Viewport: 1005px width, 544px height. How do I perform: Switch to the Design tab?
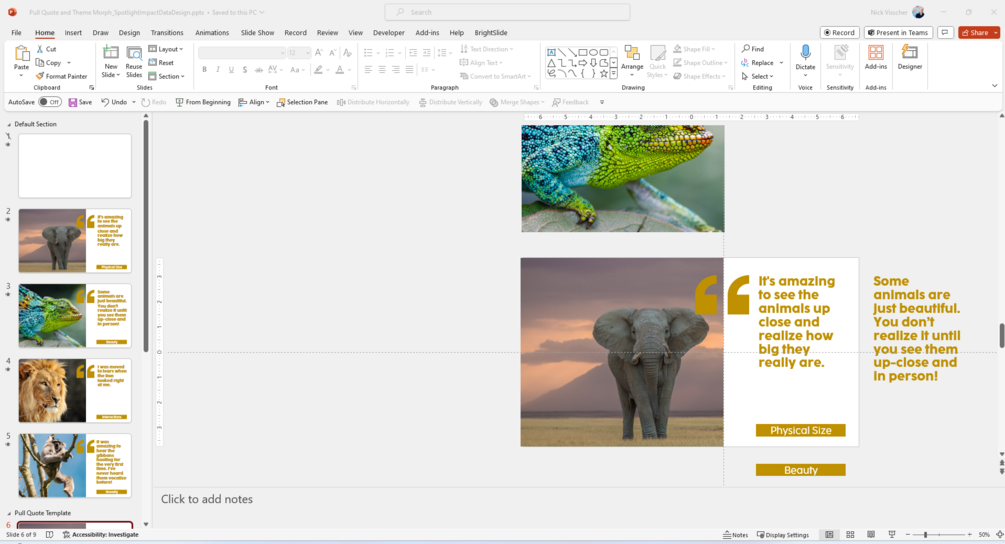coord(129,33)
